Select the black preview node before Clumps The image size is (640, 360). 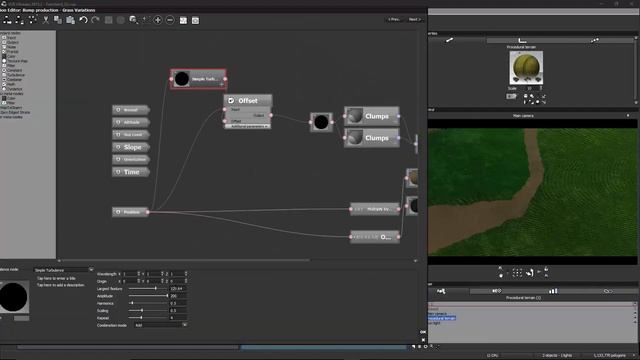click(x=321, y=122)
